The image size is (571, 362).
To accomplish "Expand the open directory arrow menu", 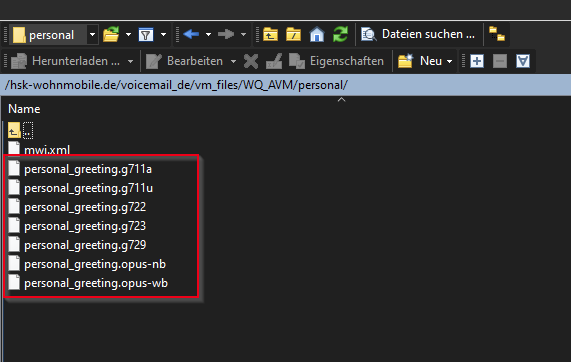I will click(x=128, y=35).
